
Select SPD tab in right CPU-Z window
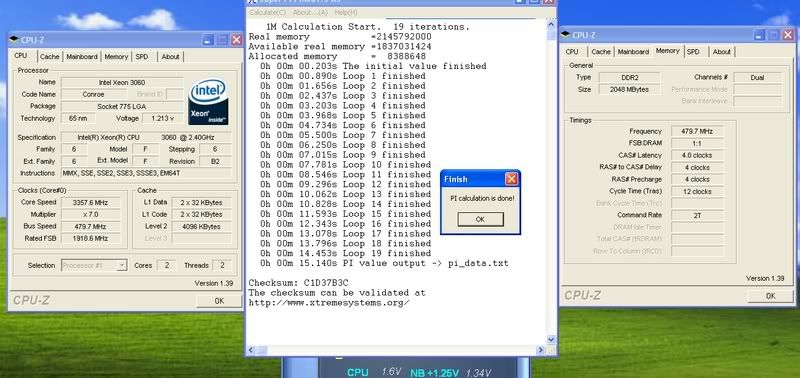click(x=693, y=52)
